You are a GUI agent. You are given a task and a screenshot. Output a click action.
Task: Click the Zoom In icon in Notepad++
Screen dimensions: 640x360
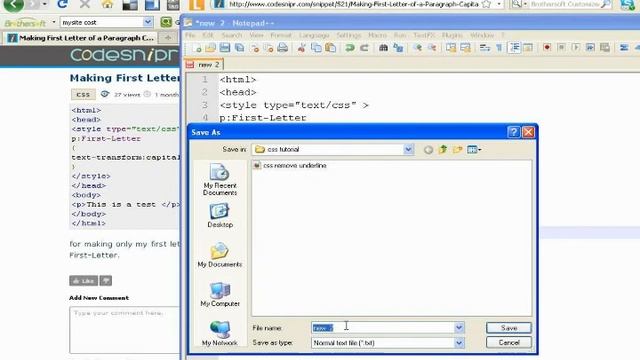(x=417, y=48)
